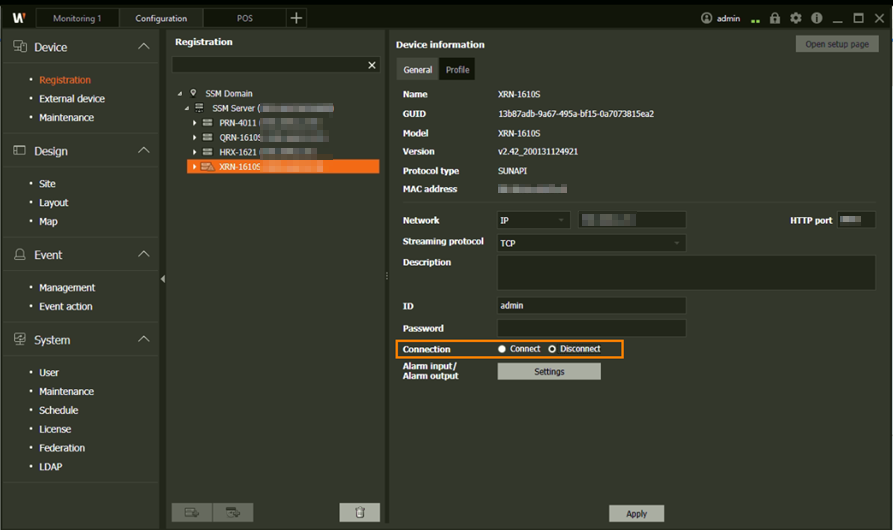Image resolution: width=893 pixels, height=530 pixels.
Task: Click the Apply button
Action: click(x=636, y=513)
